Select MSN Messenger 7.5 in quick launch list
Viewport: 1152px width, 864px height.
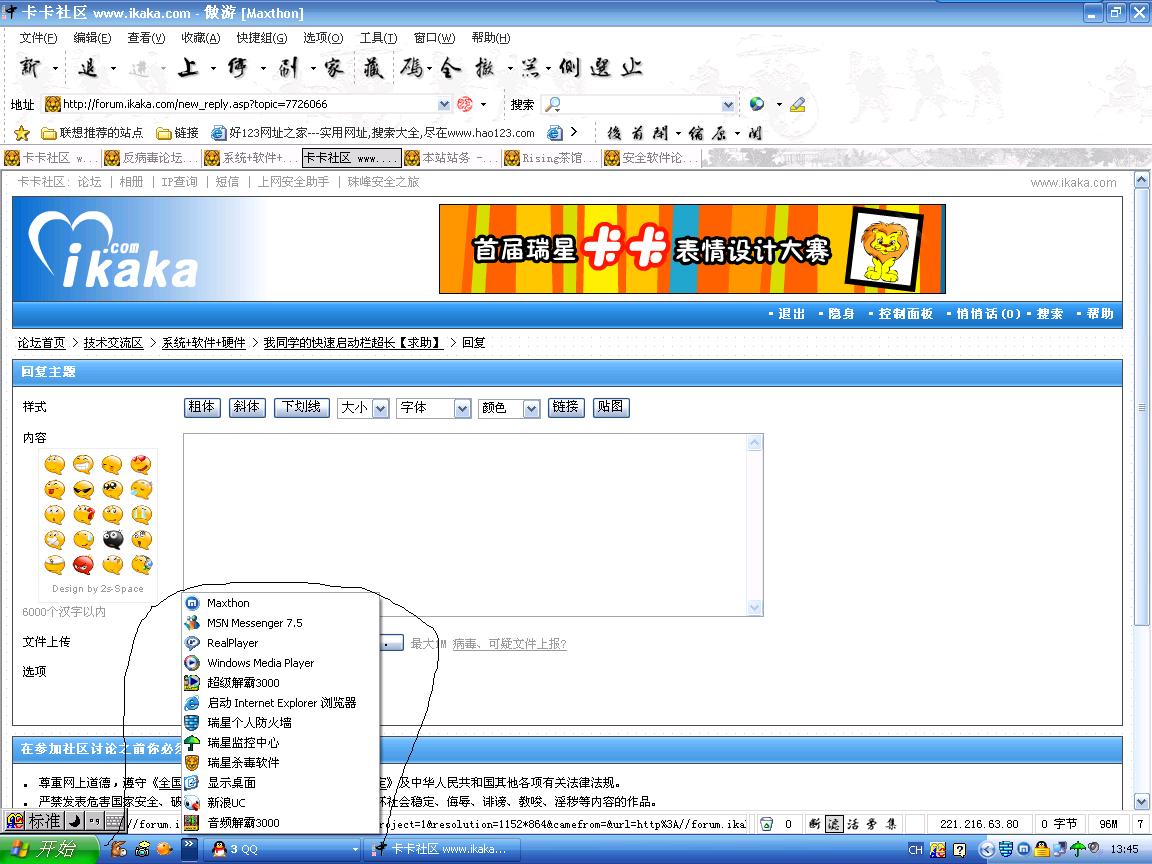[281, 623]
